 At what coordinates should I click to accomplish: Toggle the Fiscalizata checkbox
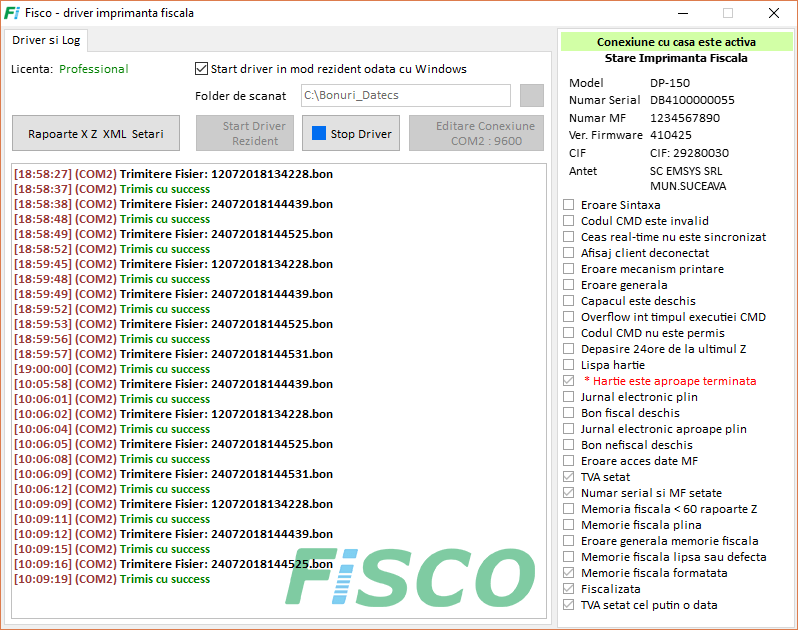[568, 589]
